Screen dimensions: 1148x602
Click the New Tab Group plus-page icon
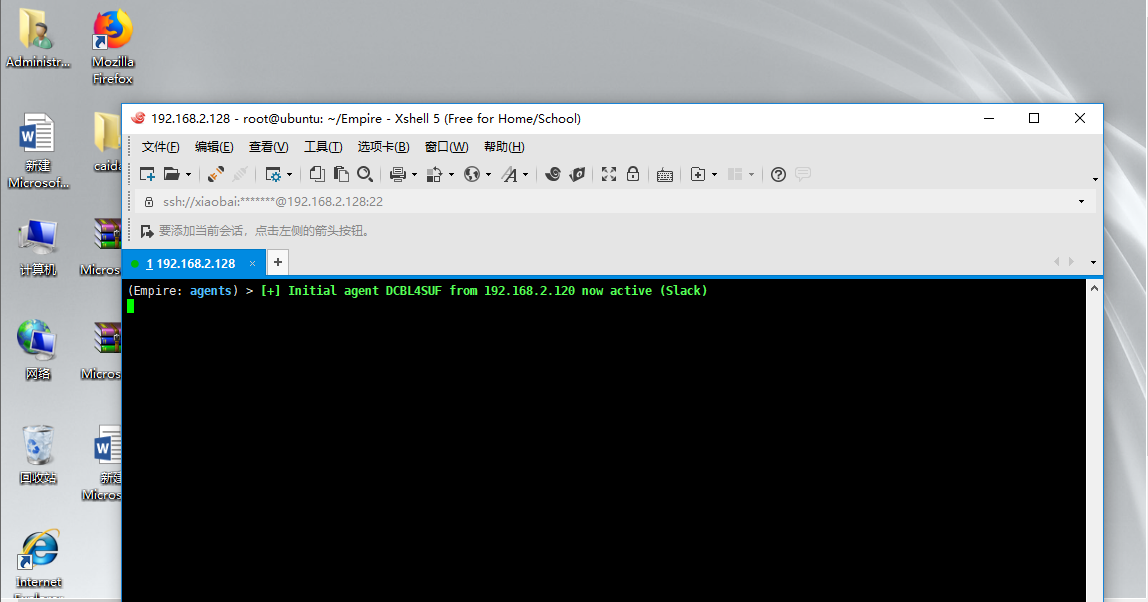pyautogui.click(x=698, y=174)
